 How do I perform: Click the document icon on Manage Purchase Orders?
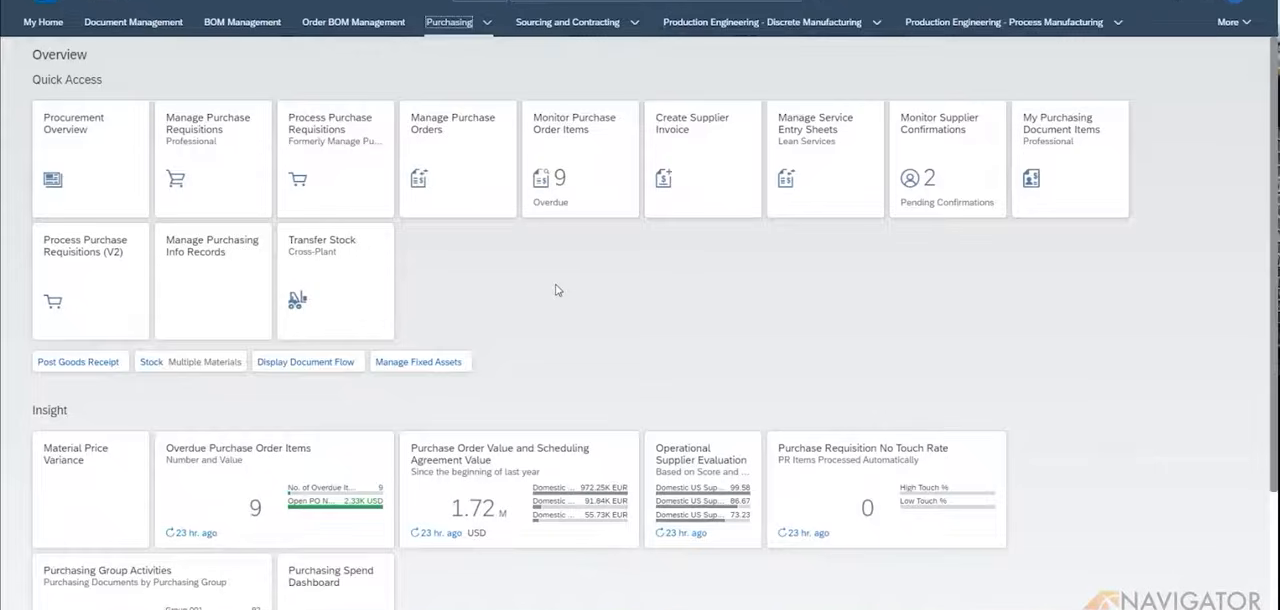click(419, 178)
